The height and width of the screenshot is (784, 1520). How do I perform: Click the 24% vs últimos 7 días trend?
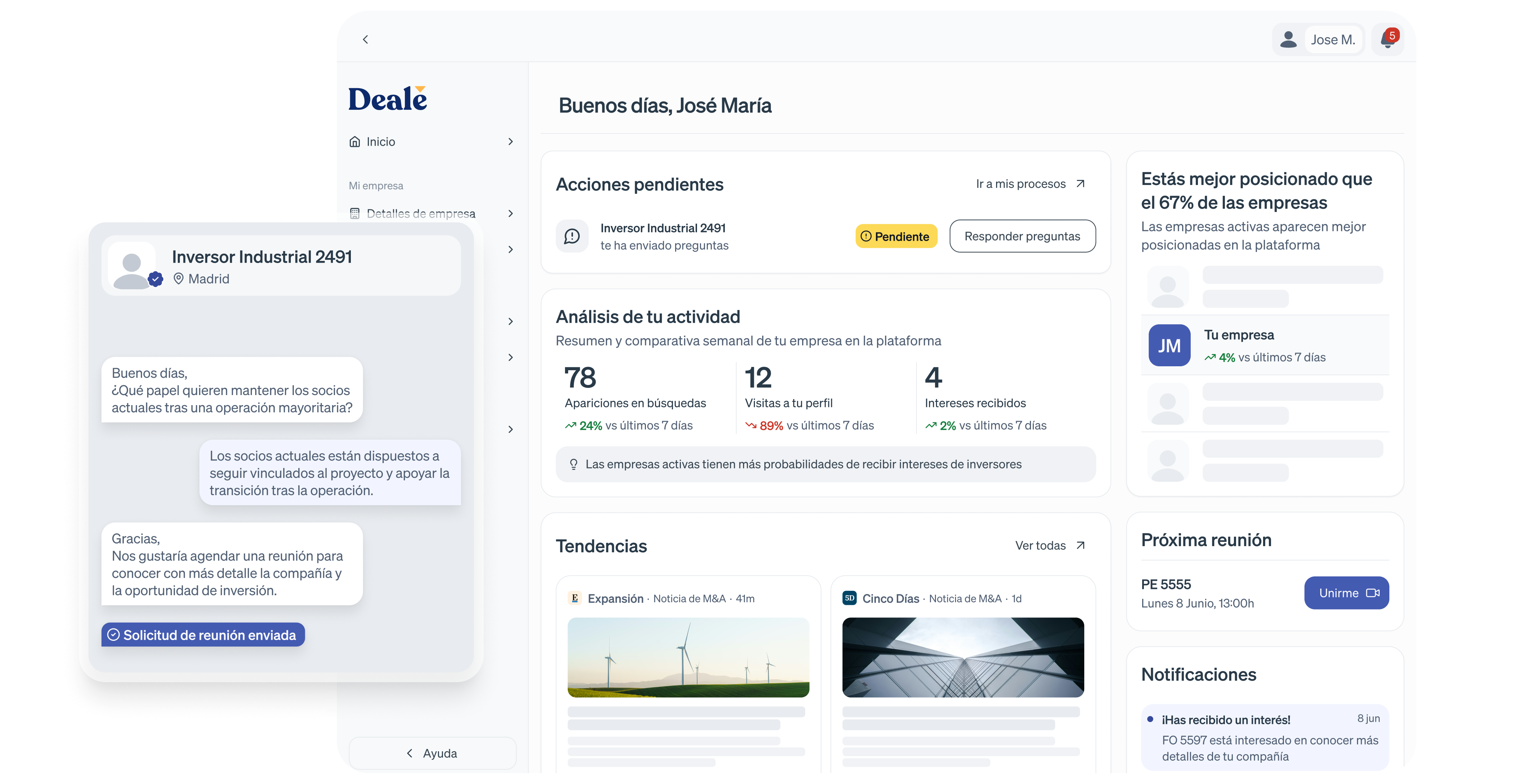pyautogui.click(x=628, y=426)
